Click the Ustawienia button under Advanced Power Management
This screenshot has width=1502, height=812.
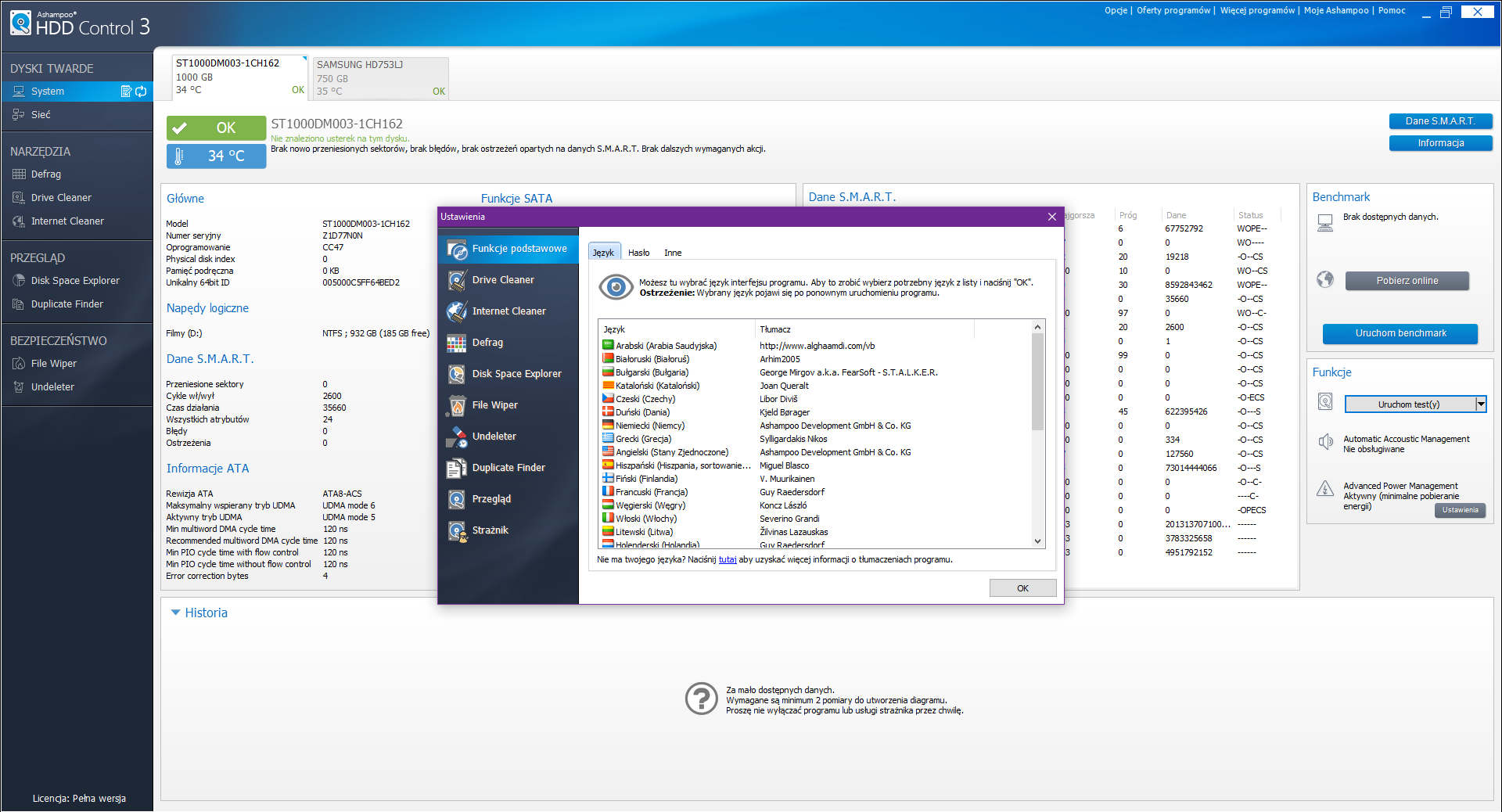click(1460, 510)
